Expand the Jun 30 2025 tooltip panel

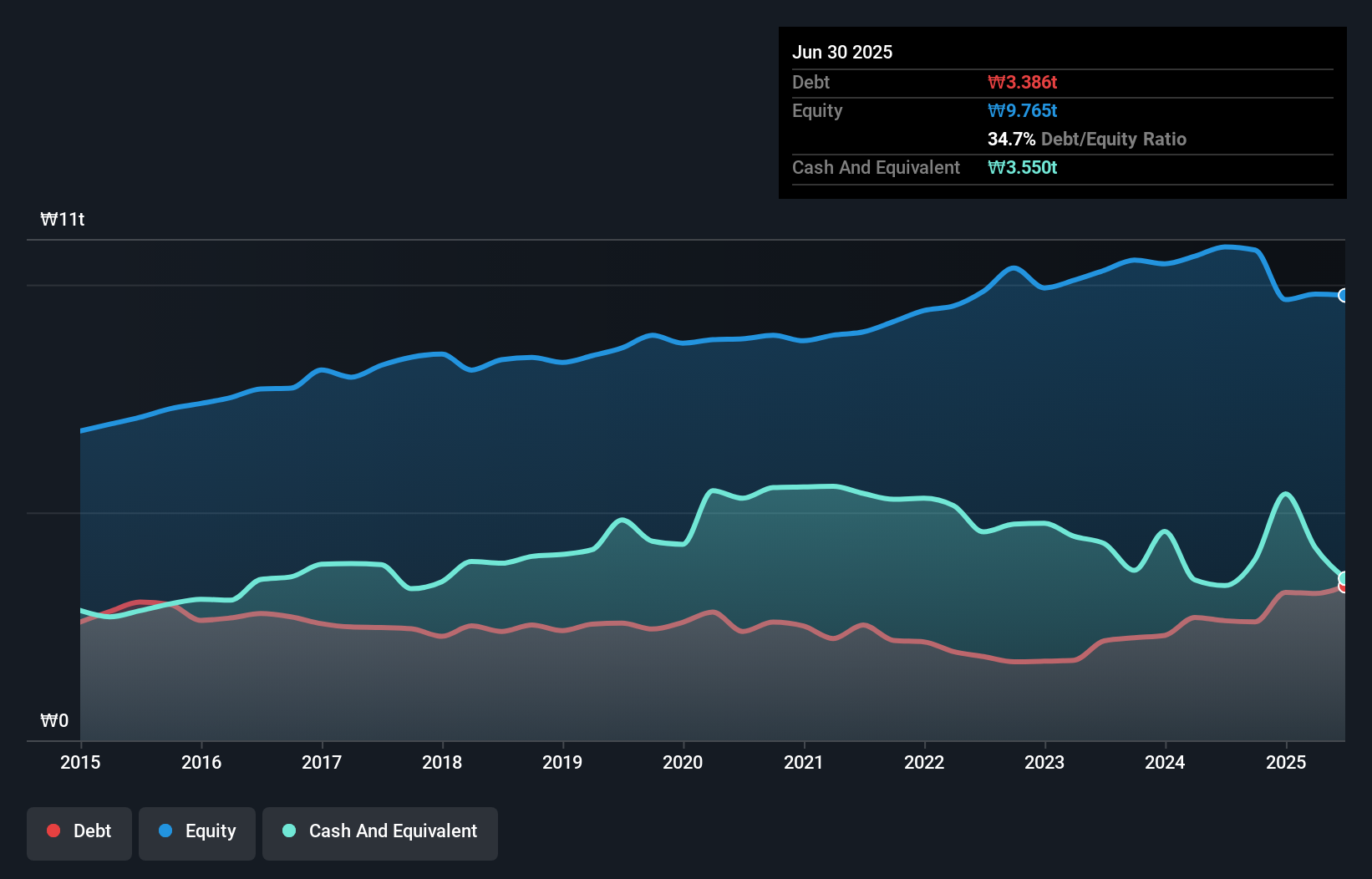tap(843, 51)
